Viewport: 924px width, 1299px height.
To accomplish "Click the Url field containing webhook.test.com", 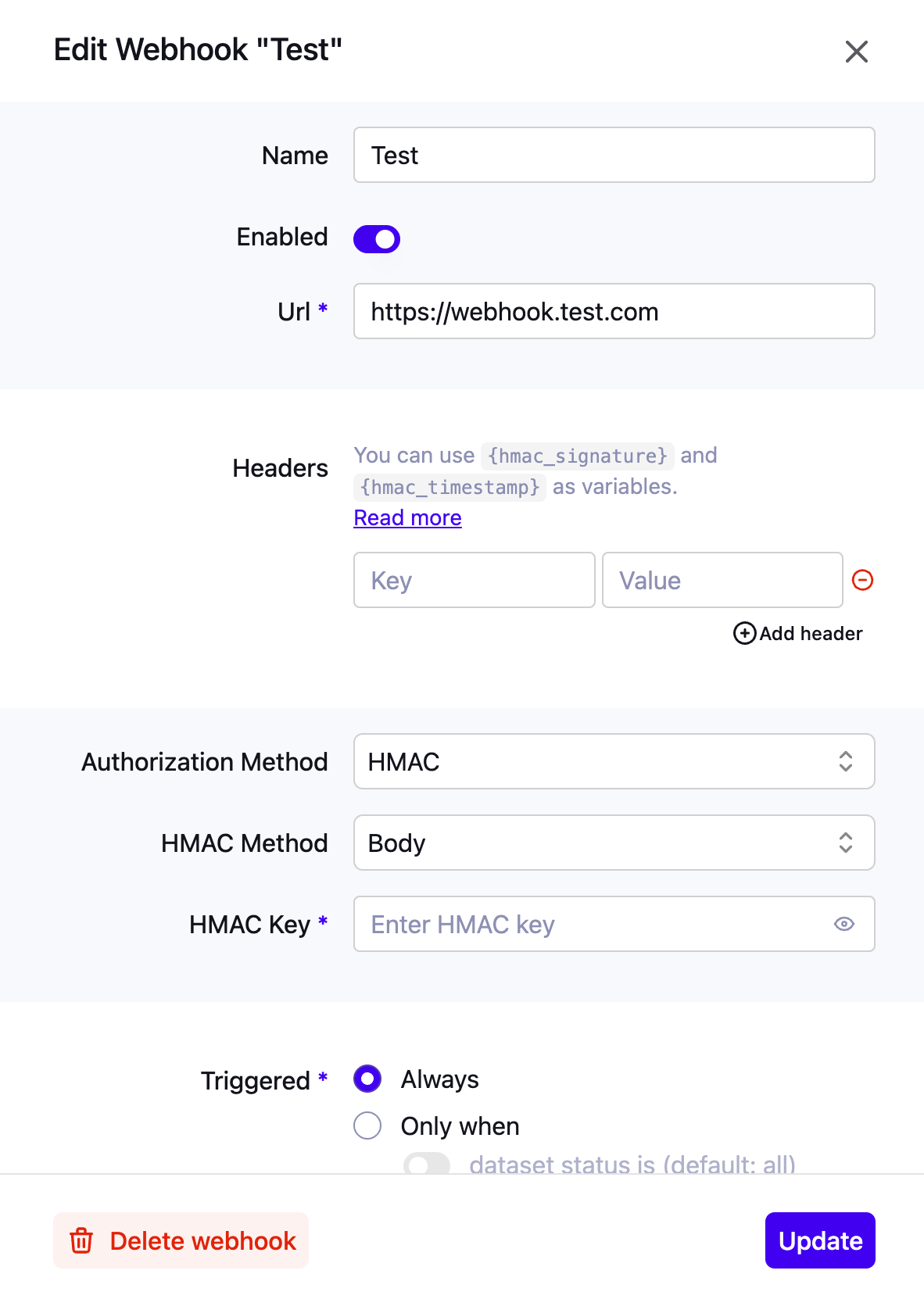I will pyautogui.click(x=614, y=311).
